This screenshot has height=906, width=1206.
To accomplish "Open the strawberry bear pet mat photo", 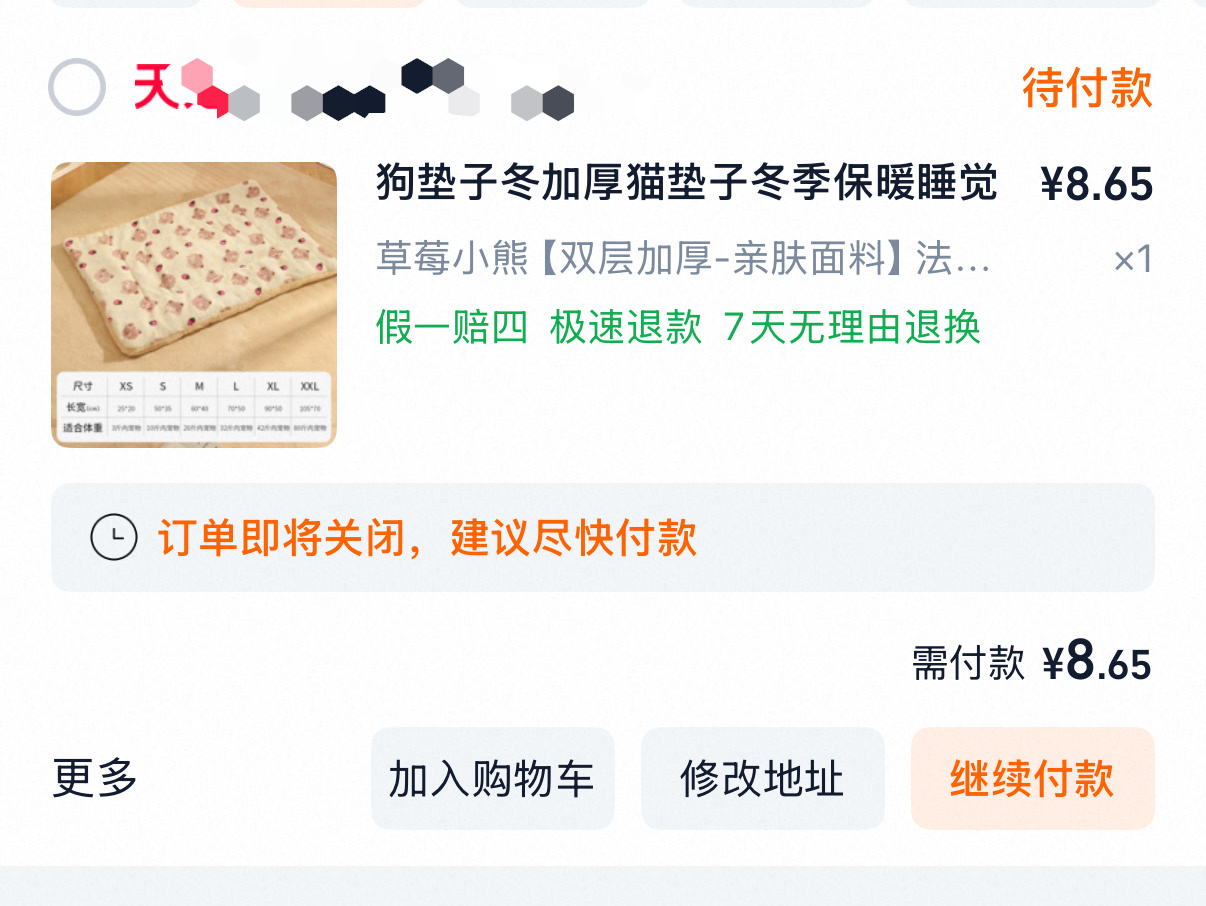I will point(194,304).
